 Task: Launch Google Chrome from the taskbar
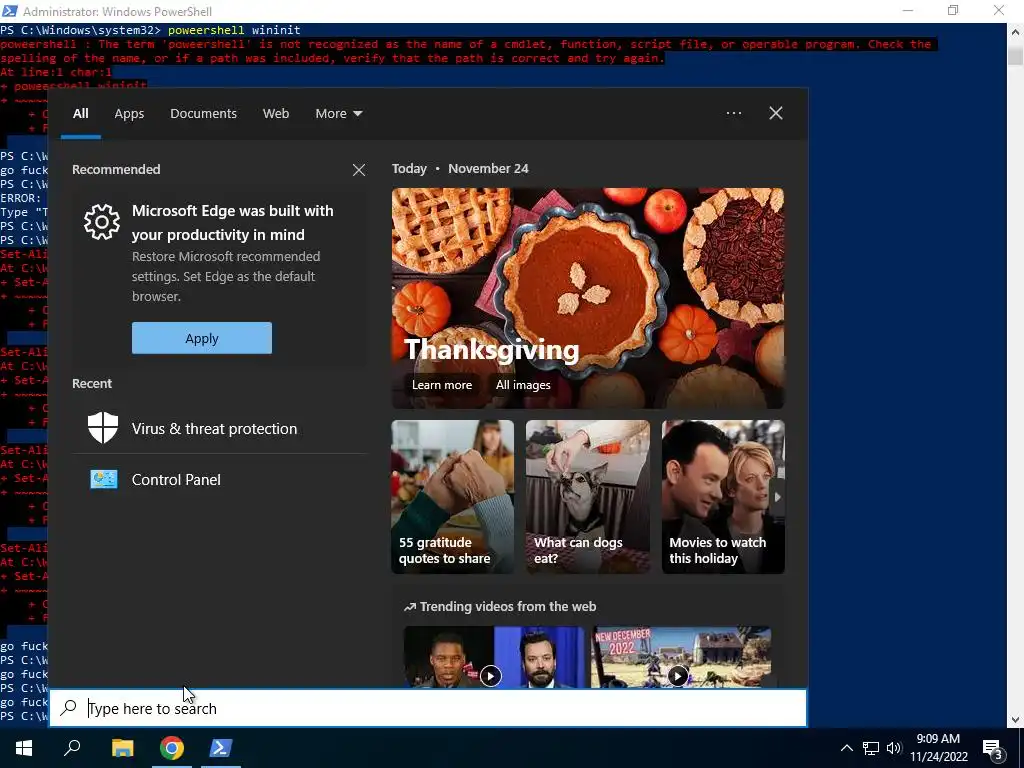click(x=172, y=748)
